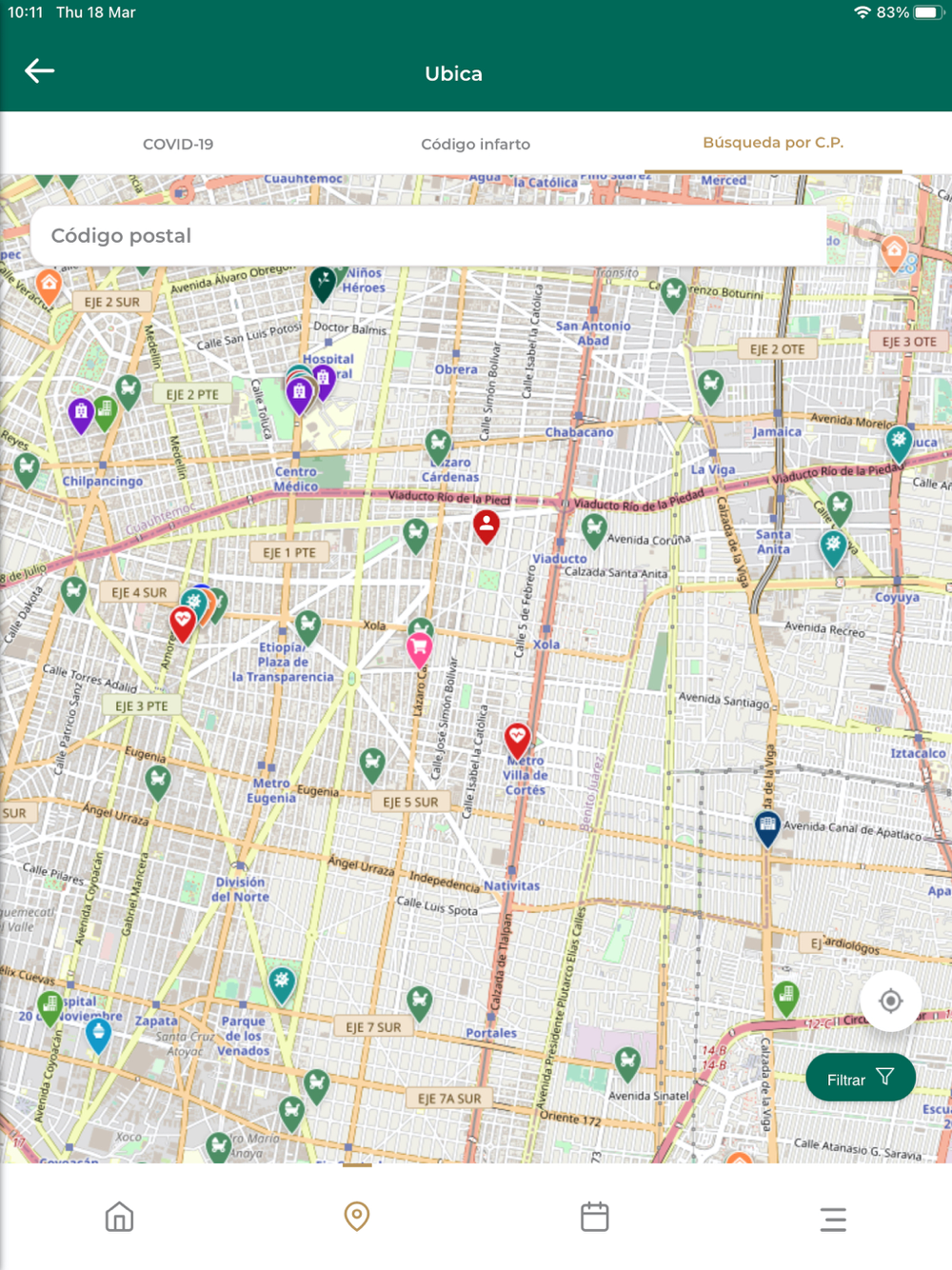This screenshot has width=952, height=1270.
Task: Select green pin above Jamaica label
Action: click(710, 388)
